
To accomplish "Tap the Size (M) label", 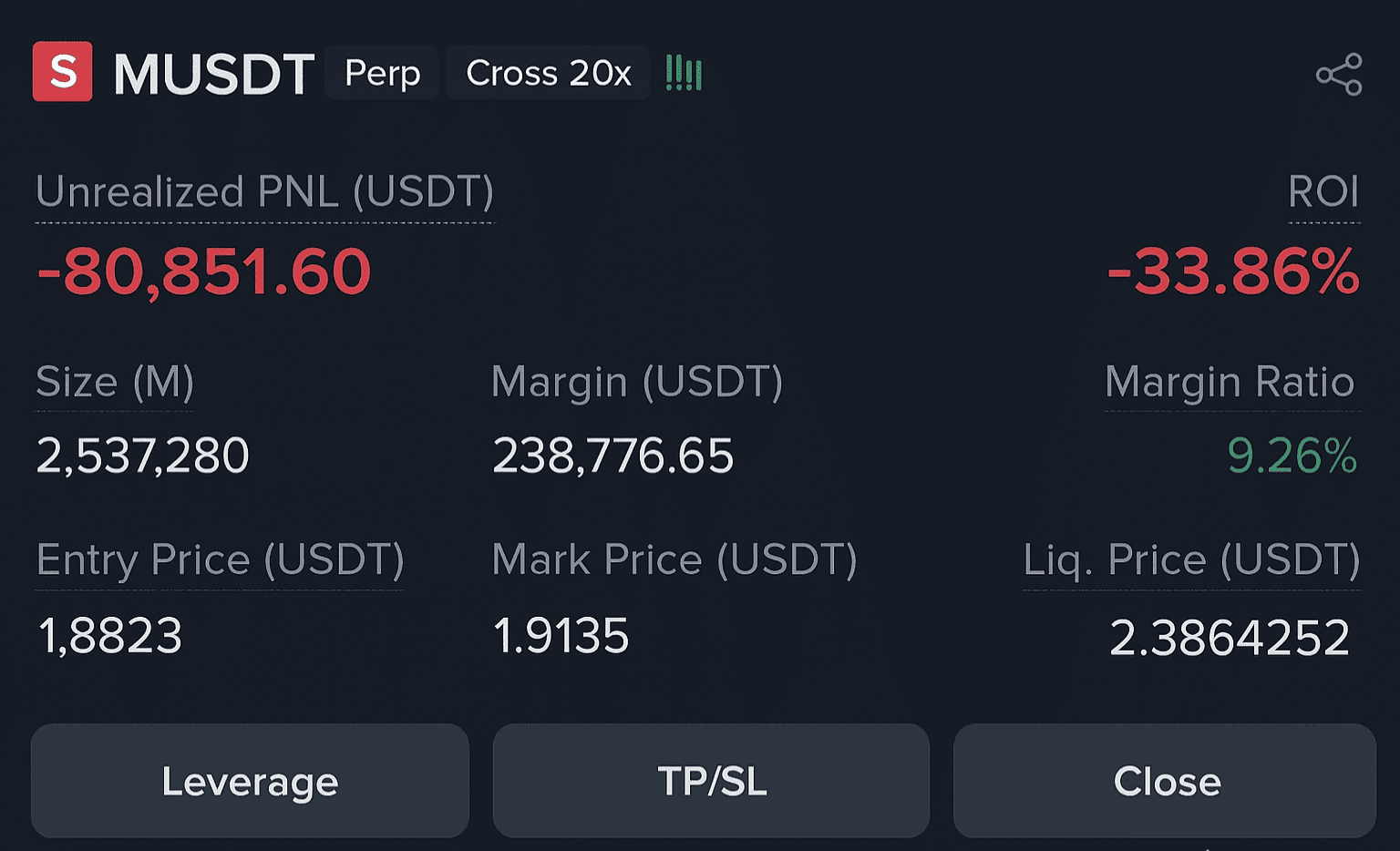I will coord(115,382).
